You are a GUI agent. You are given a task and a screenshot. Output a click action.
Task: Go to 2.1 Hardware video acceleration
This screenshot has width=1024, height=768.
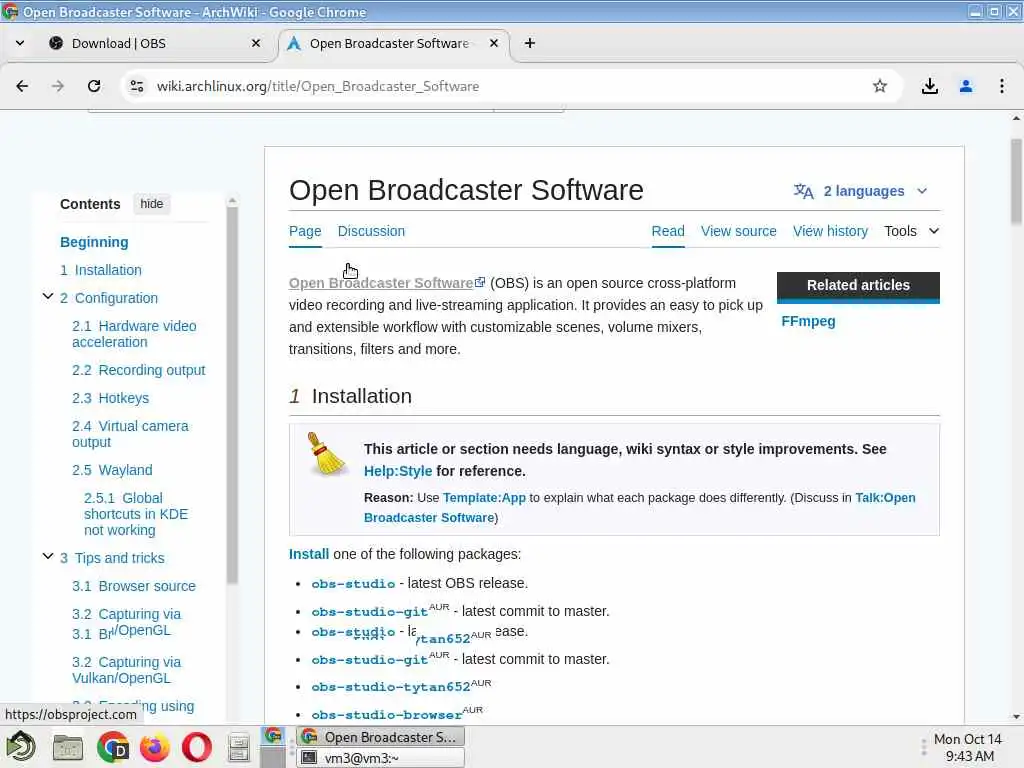tap(134, 334)
